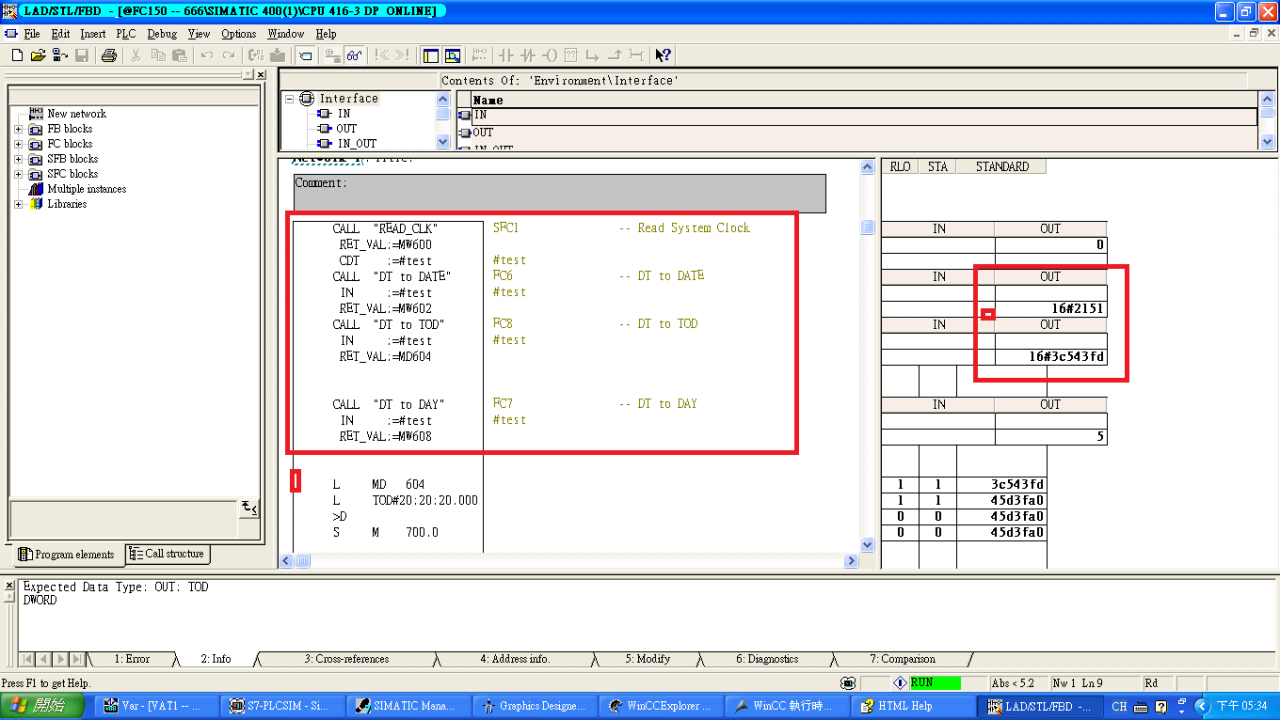Image resolution: width=1280 pixels, height=720 pixels.
Task: Open the Insert menu
Action: tap(93, 34)
